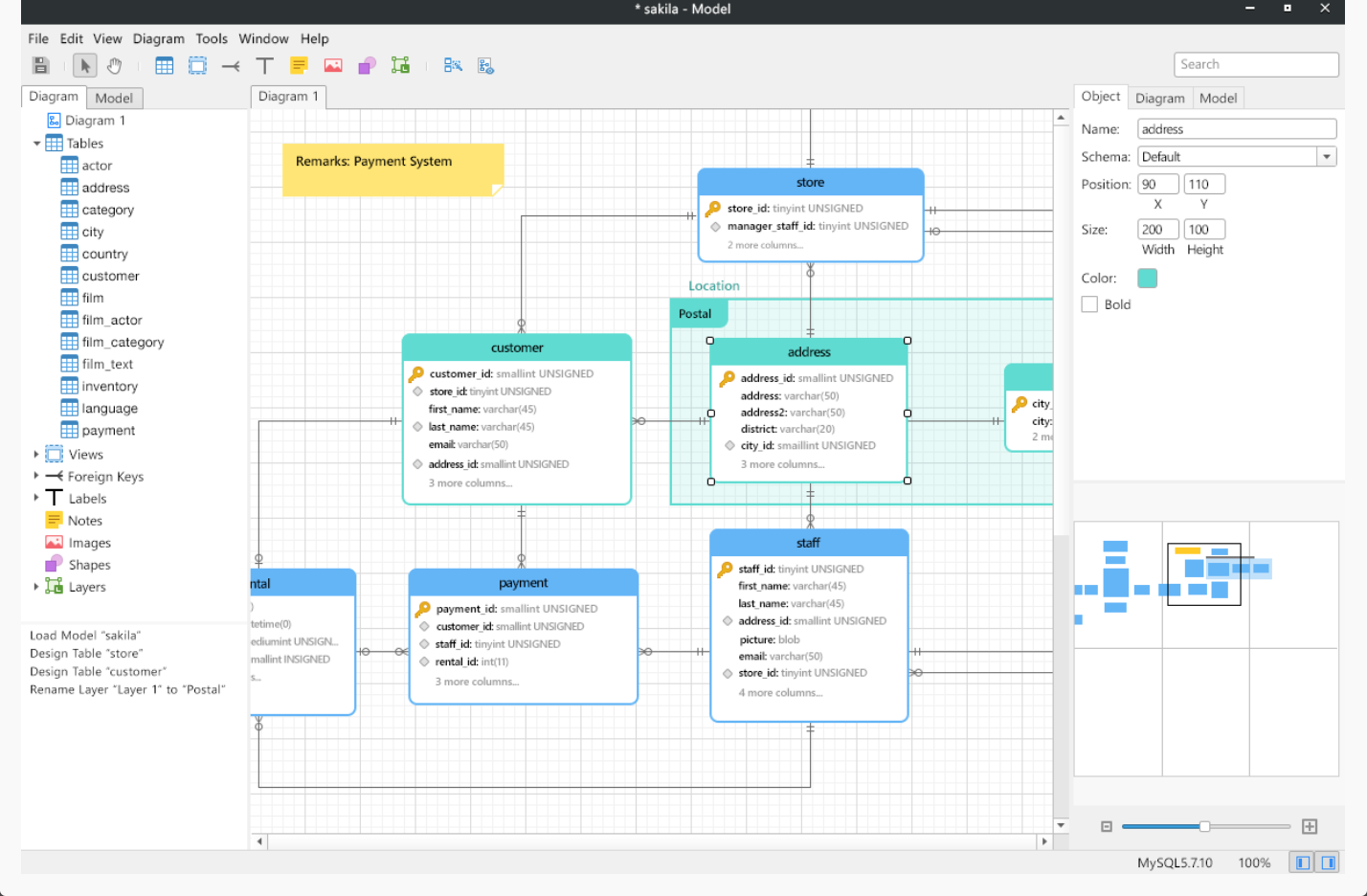Screen dimensions: 1367x896
Task: Enable the Bold checkbox
Action: click(x=1089, y=304)
